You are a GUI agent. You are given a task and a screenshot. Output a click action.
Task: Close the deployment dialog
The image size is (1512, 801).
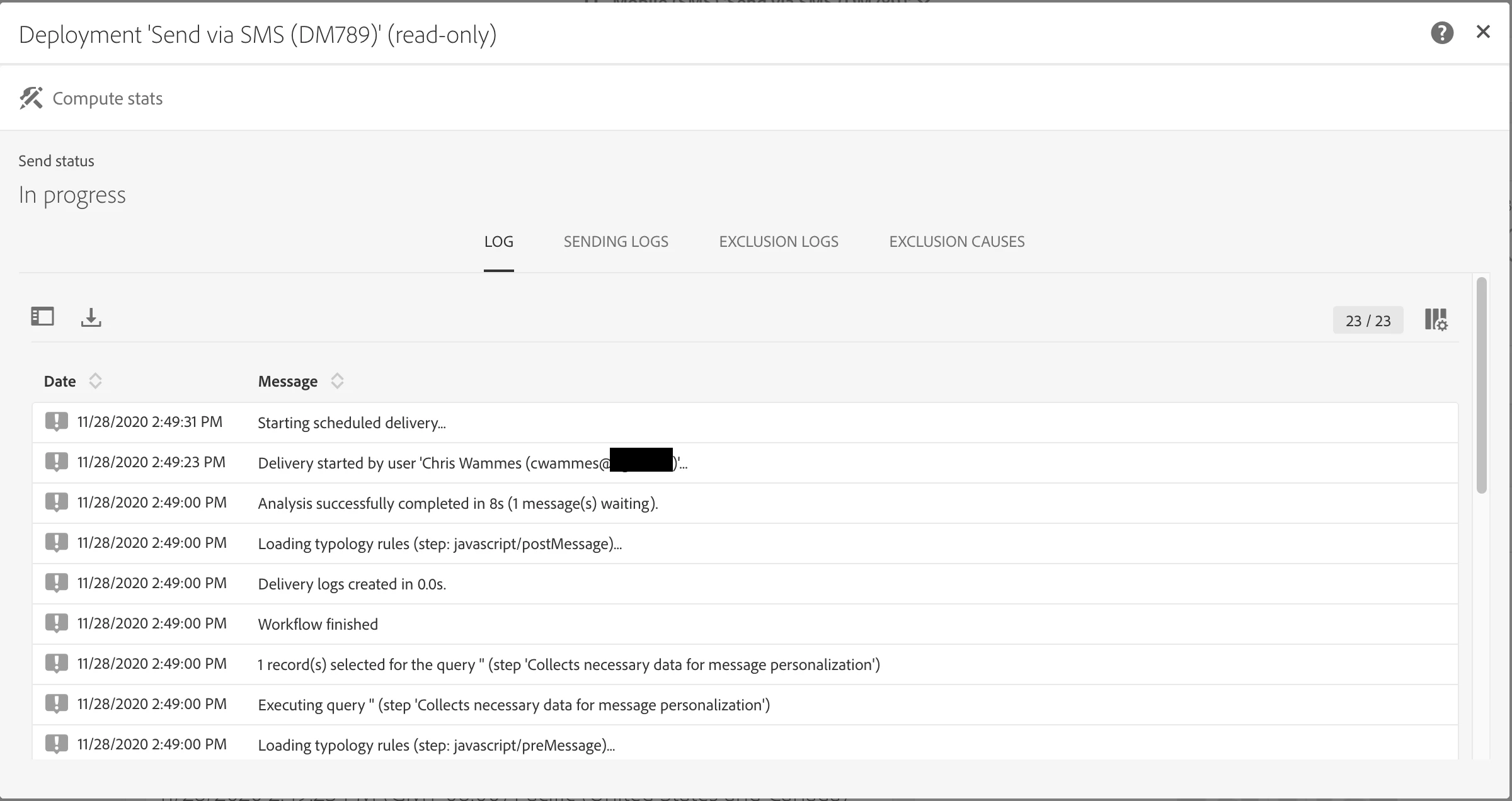pos(1483,32)
